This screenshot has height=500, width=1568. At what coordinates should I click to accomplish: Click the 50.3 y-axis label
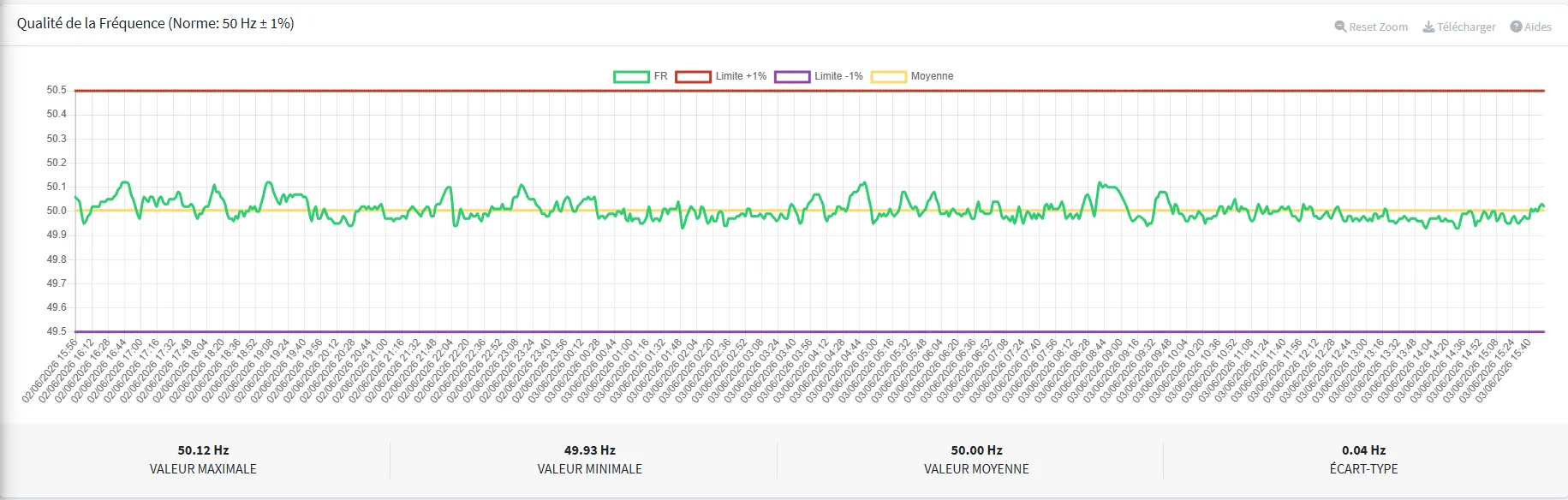point(57,139)
